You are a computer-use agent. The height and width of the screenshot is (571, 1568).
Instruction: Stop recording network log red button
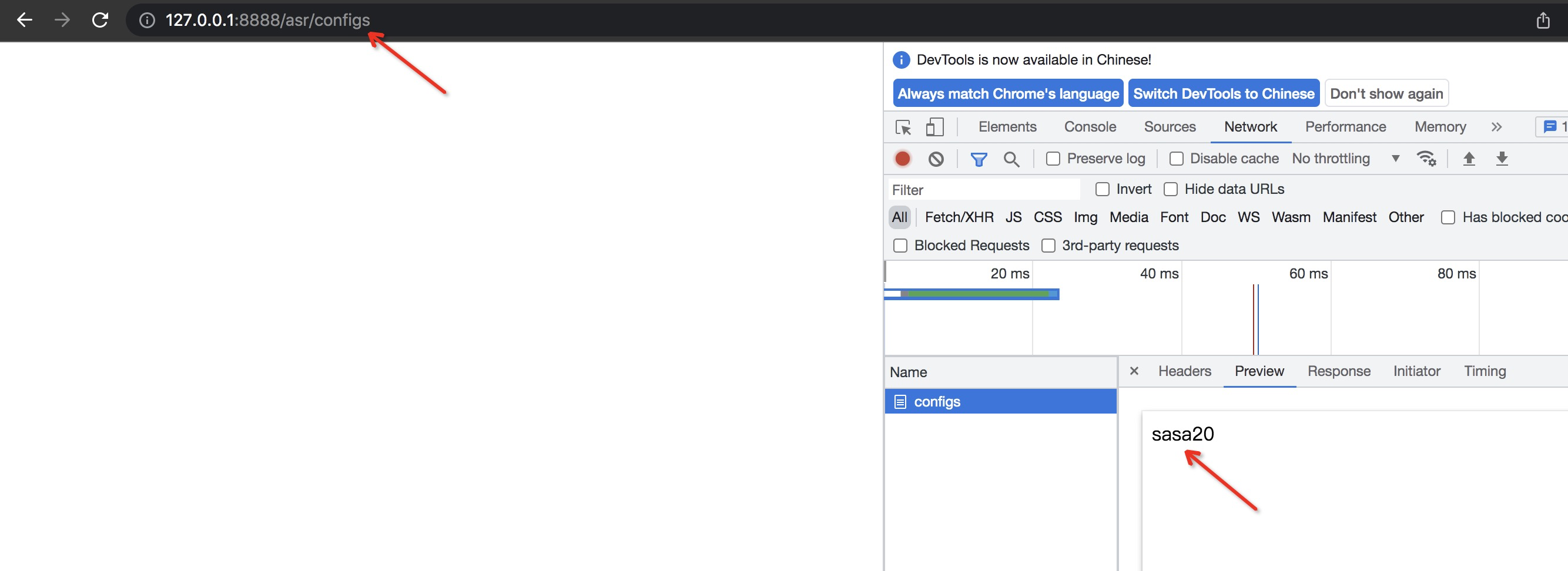pyautogui.click(x=903, y=159)
